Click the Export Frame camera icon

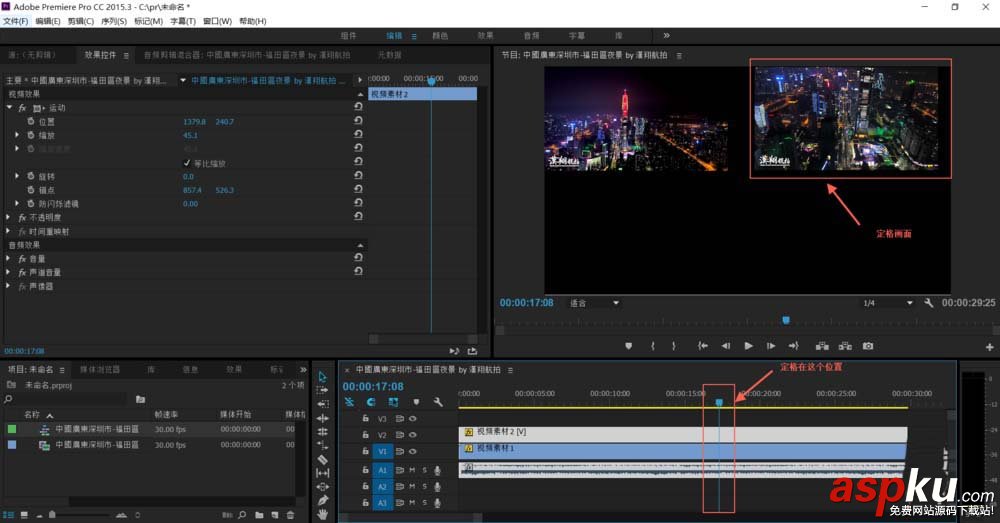pyautogui.click(x=868, y=346)
